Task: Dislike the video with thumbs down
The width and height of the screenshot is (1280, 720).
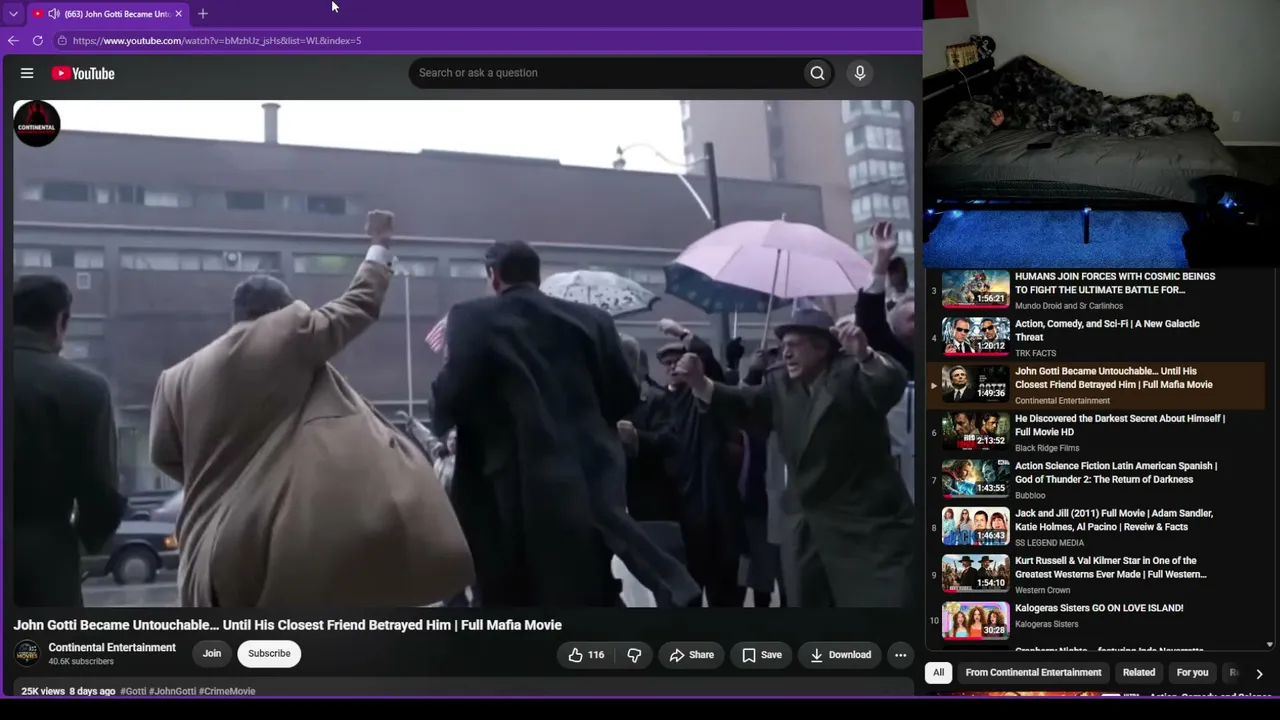Action: (634, 655)
